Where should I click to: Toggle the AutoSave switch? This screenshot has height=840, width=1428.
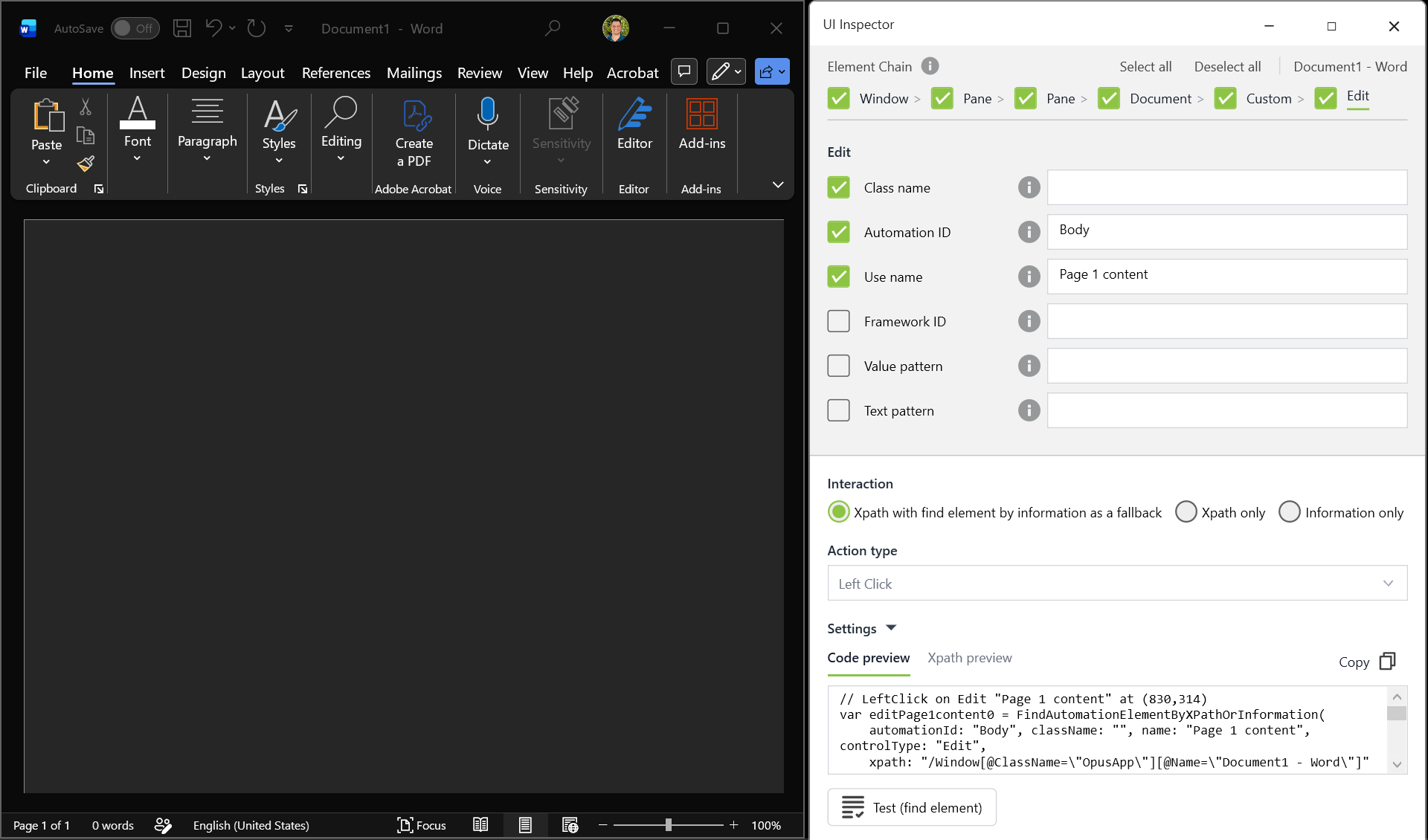pyautogui.click(x=135, y=28)
